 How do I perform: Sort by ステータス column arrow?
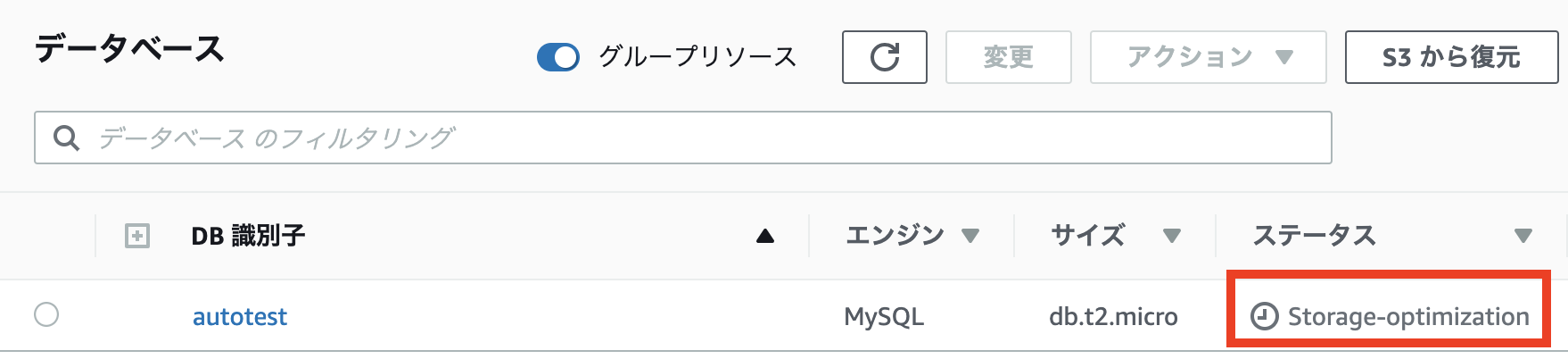(1523, 237)
